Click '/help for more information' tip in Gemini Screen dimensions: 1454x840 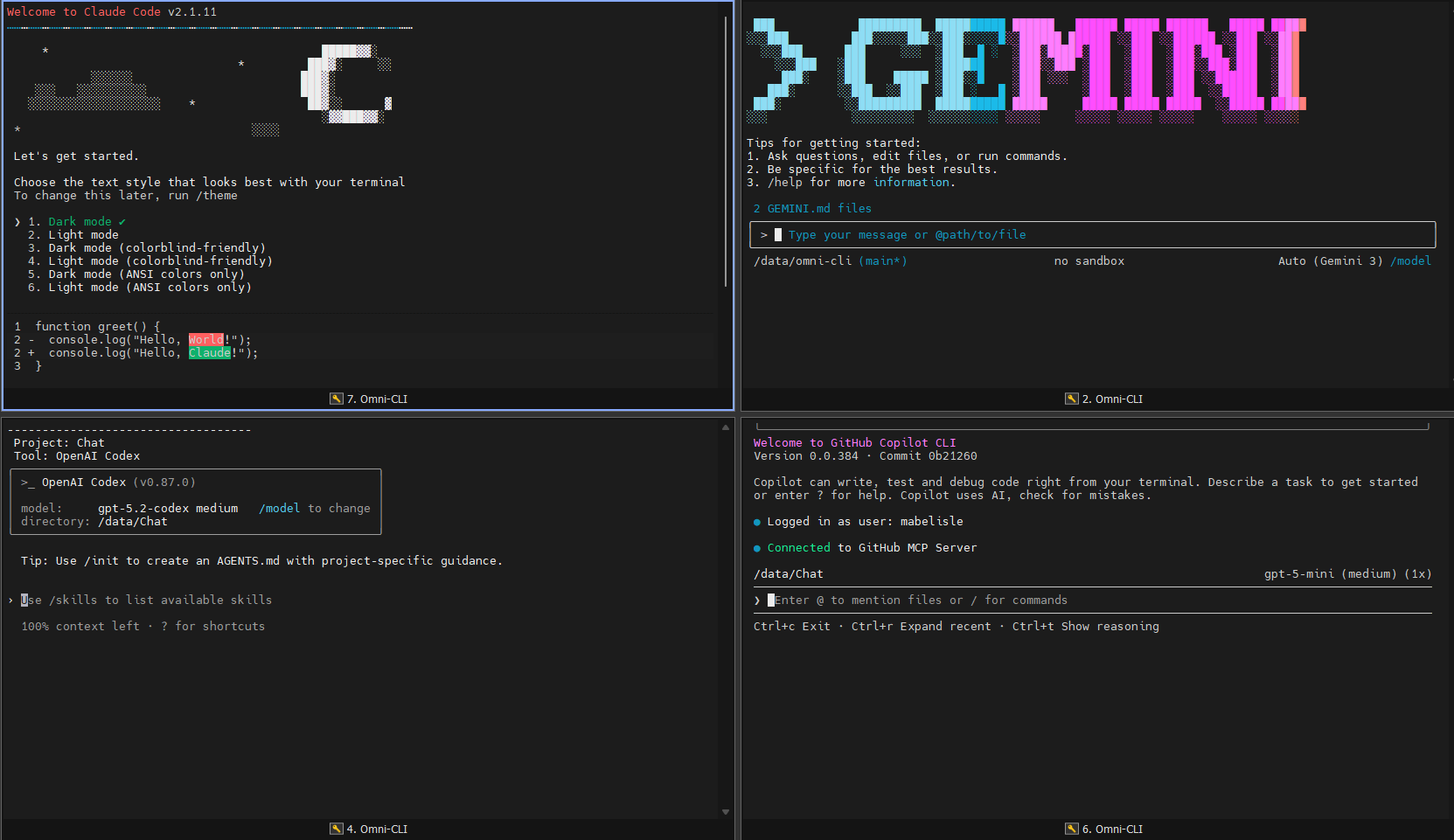[862, 183]
